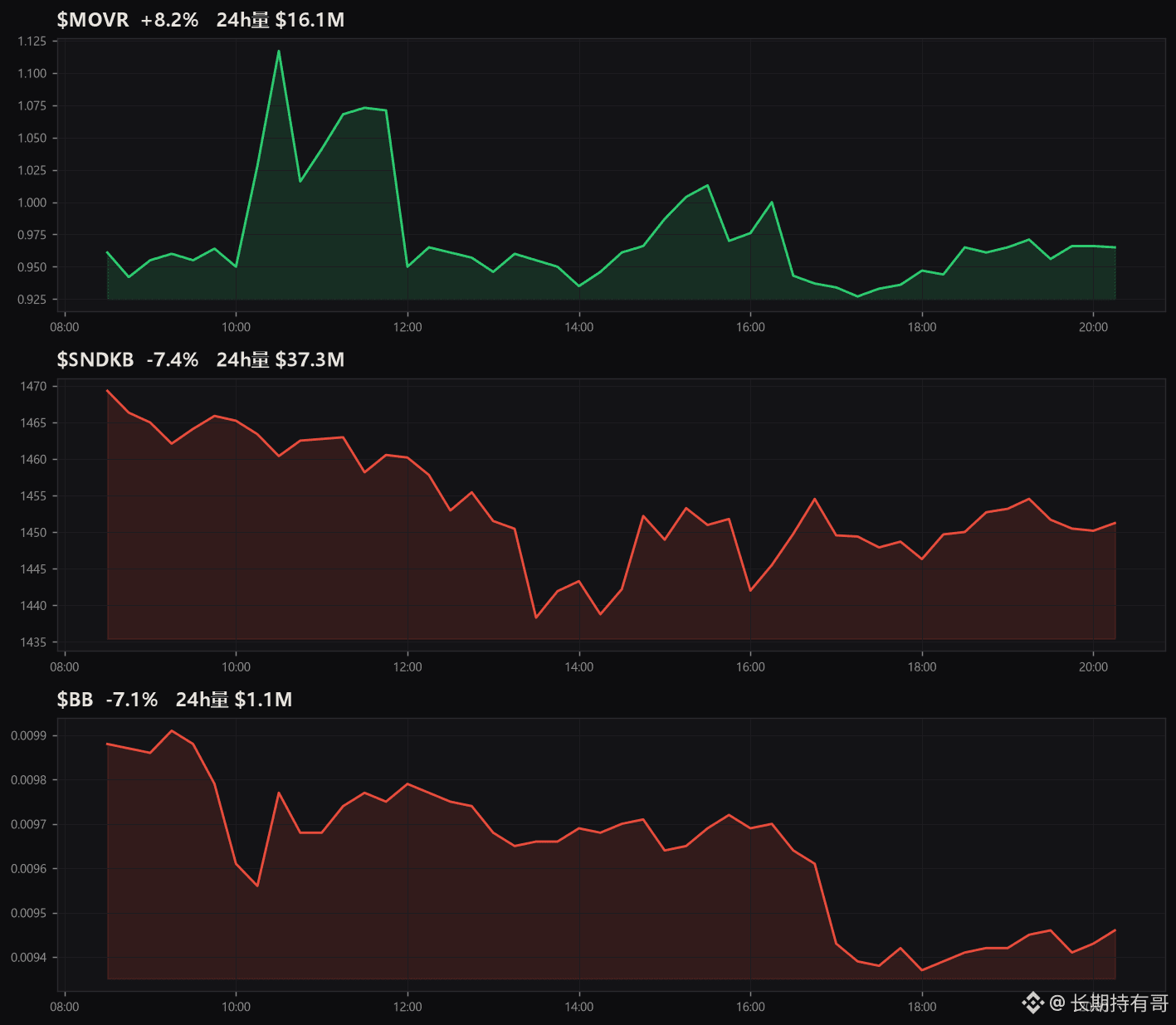Click the 10:00 time label under SNDKB chart
The width and height of the screenshot is (1176, 1025).
pyautogui.click(x=236, y=667)
